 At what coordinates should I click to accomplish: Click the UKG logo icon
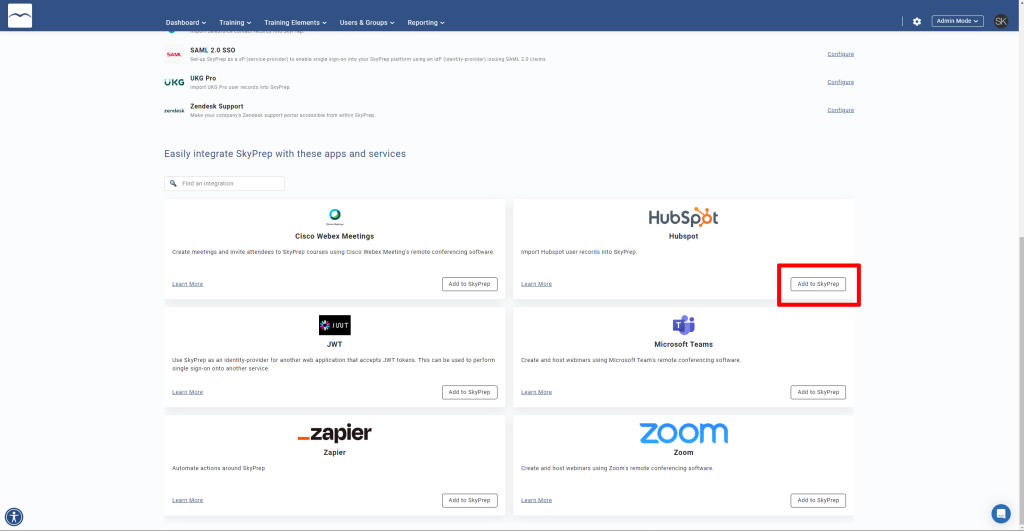(174, 82)
